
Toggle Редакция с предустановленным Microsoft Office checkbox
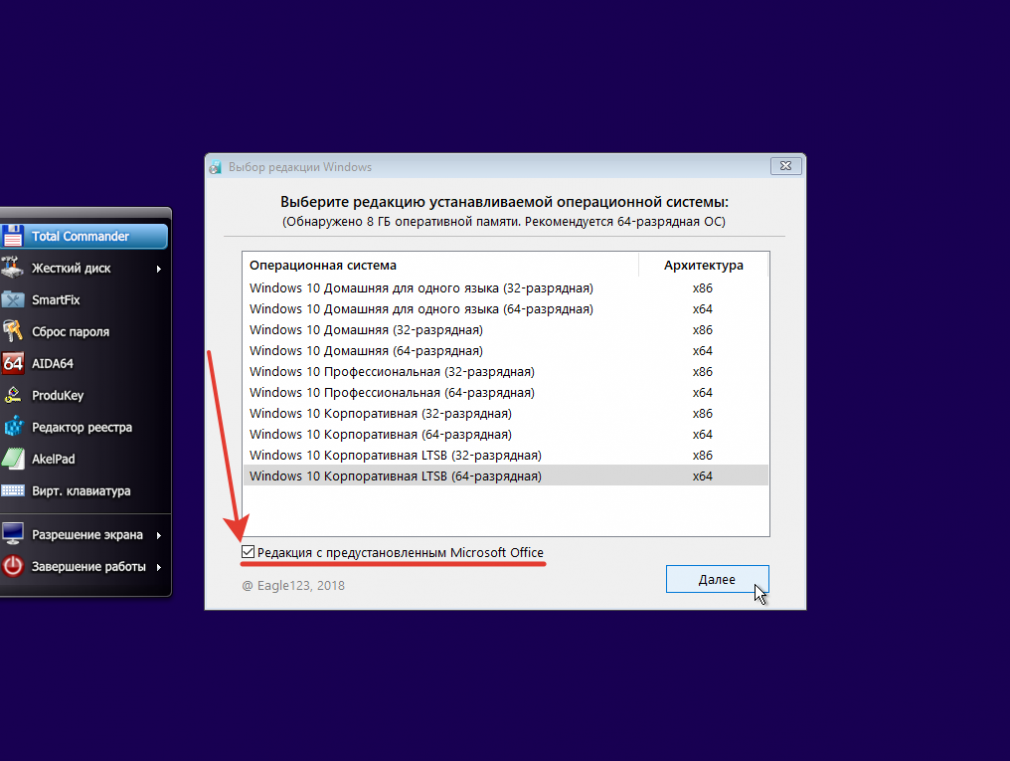coord(248,552)
